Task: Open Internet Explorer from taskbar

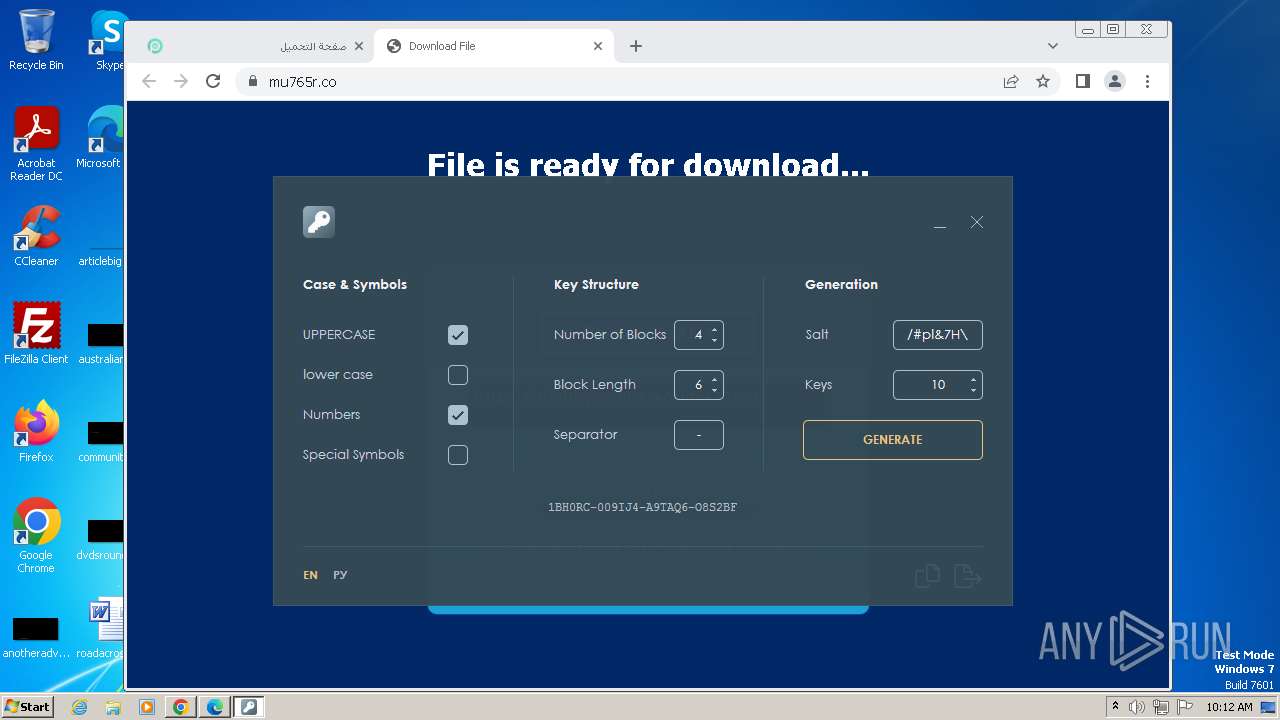Action: click(x=80, y=707)
